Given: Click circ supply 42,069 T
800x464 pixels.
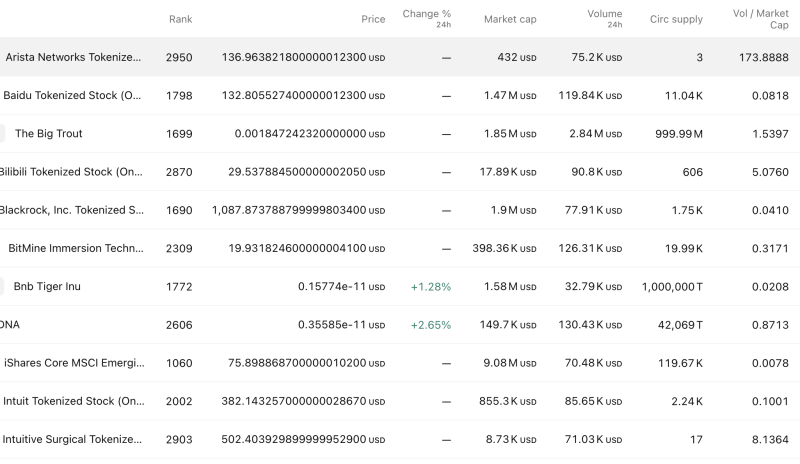Looking at the screenshot, I should click(680, 325).
